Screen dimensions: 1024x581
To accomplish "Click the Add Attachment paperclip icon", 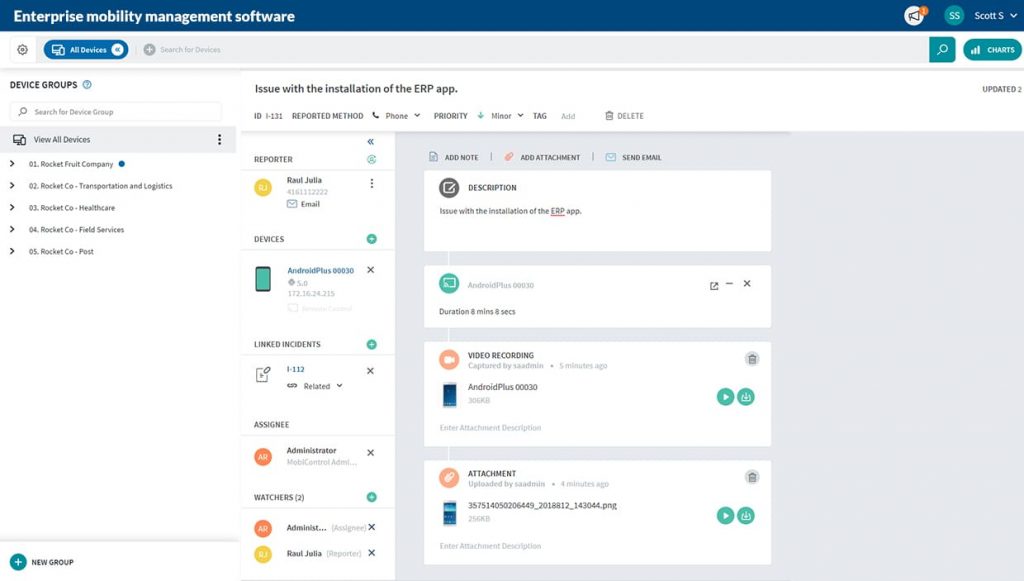I will point(510,157).
